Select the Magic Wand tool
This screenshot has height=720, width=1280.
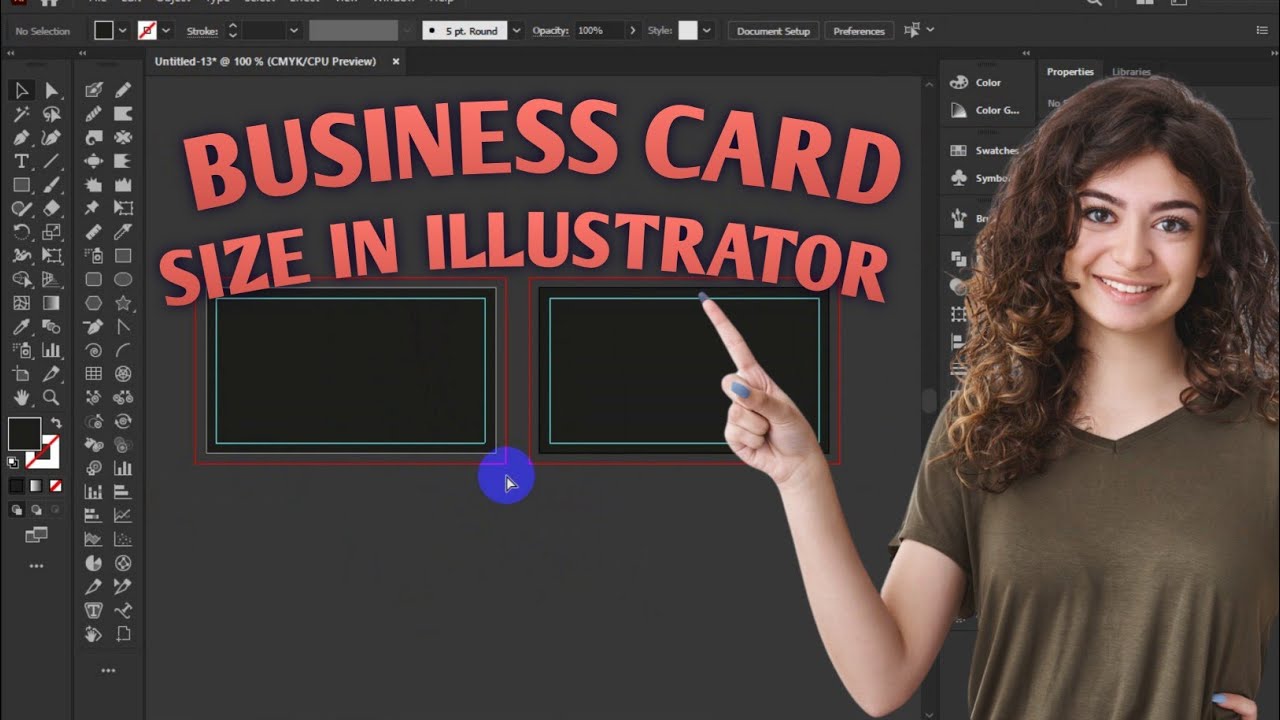[x=21, y=114]
